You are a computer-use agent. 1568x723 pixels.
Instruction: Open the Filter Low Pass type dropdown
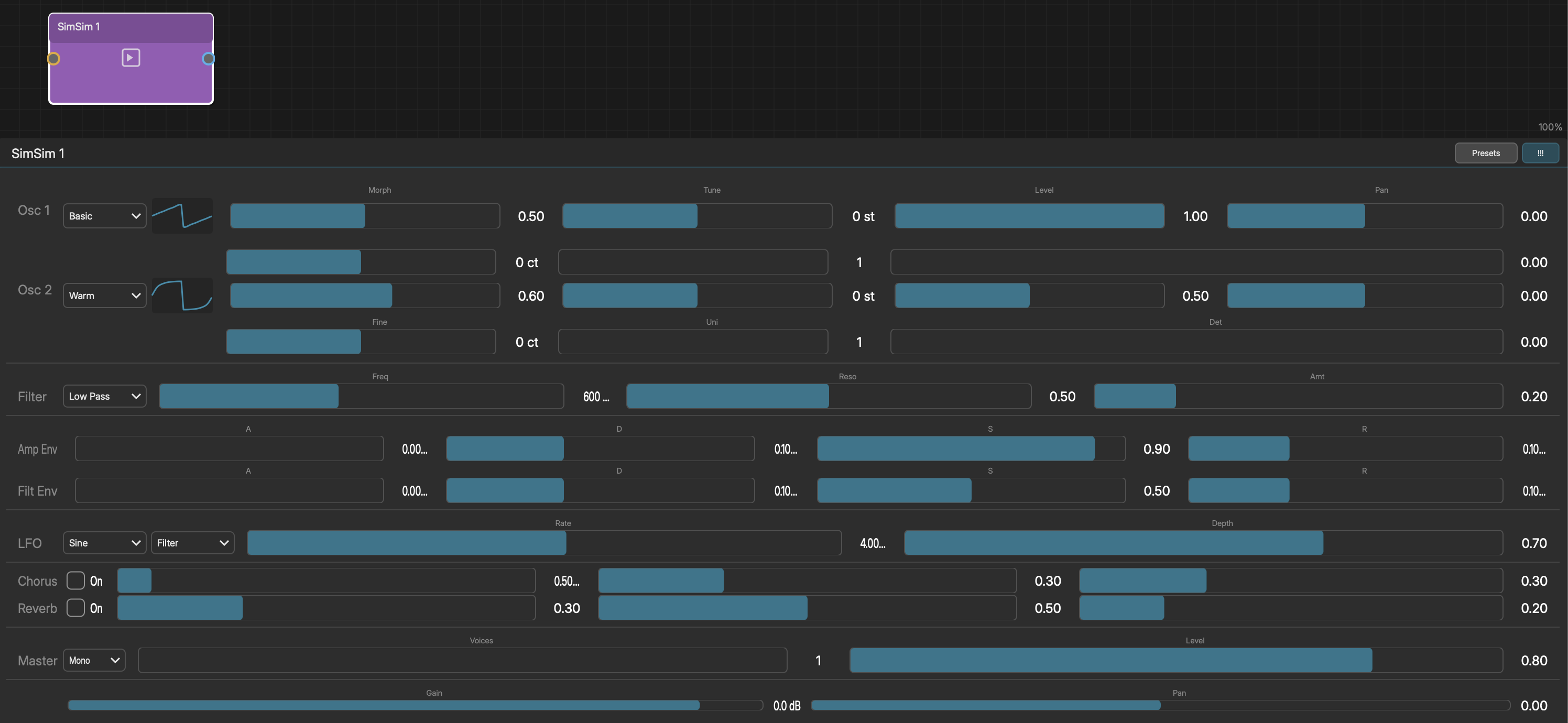pyautogui.click(x=105, y=396)
